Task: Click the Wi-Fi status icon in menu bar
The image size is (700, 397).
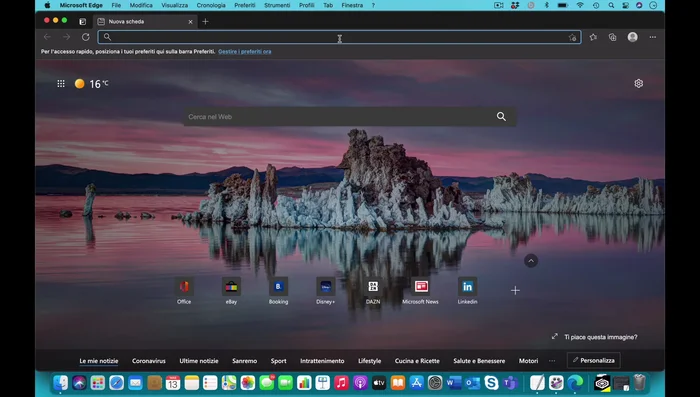Action: tap(580, 5)
